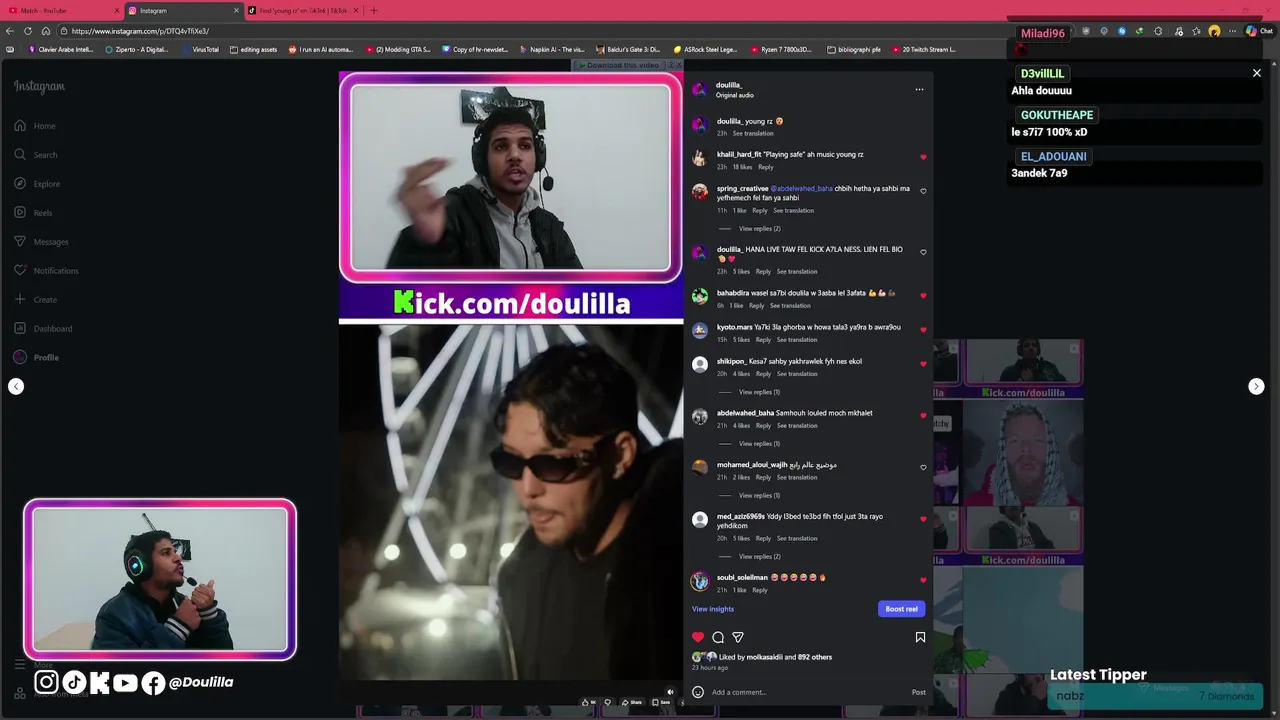
Task: Open the Chat button in browser toolbar
Action: (1258, 31)
